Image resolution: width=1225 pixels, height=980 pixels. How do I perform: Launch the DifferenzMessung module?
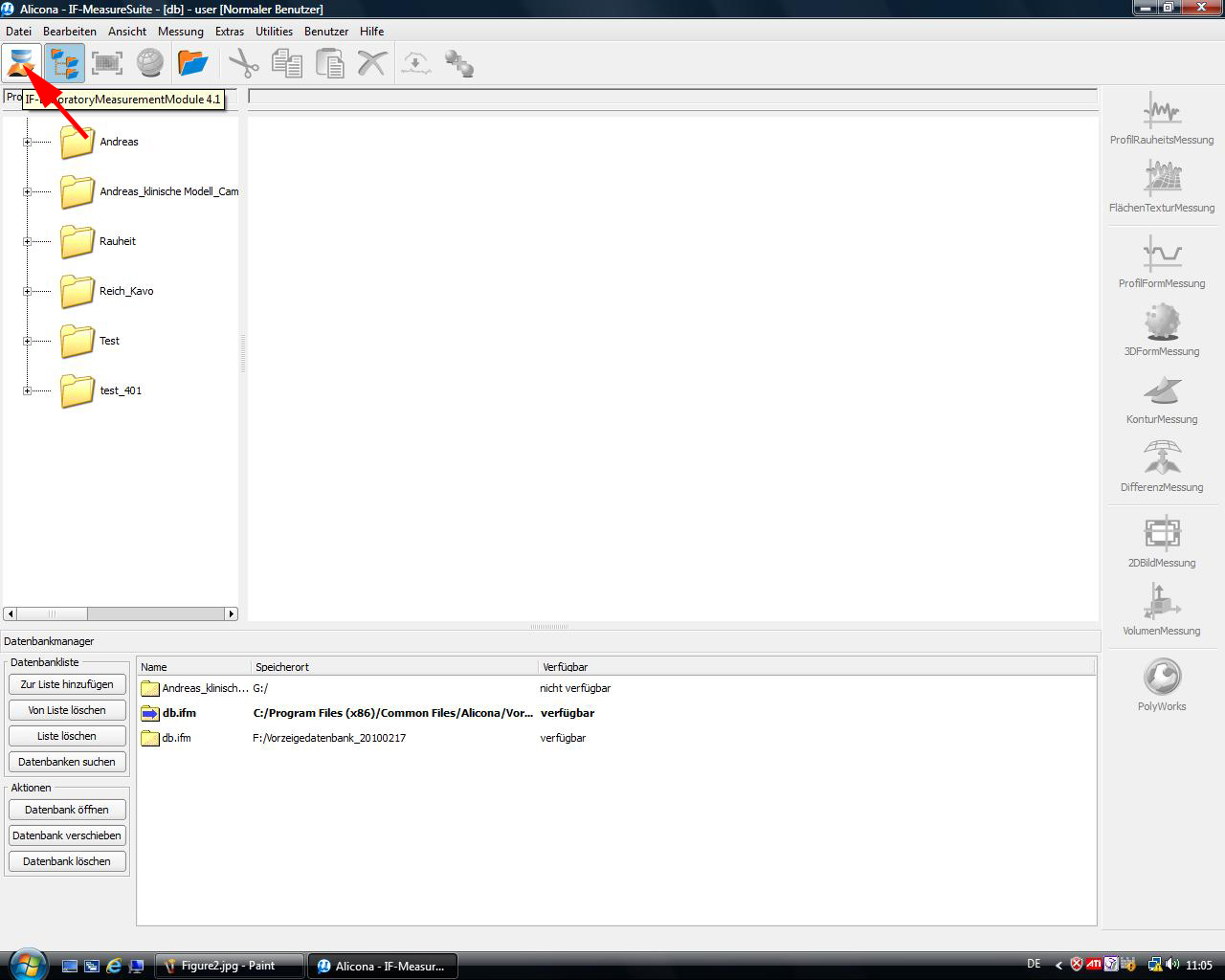click(1162, 466)
